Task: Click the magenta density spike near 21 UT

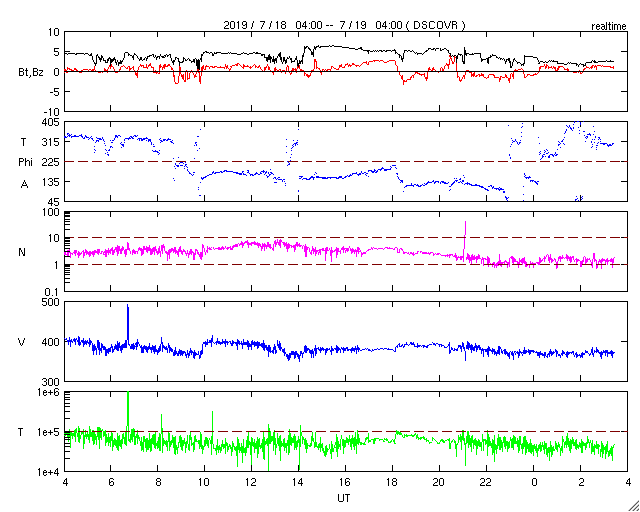Action: pyautogui.click(x=465, y=239)
